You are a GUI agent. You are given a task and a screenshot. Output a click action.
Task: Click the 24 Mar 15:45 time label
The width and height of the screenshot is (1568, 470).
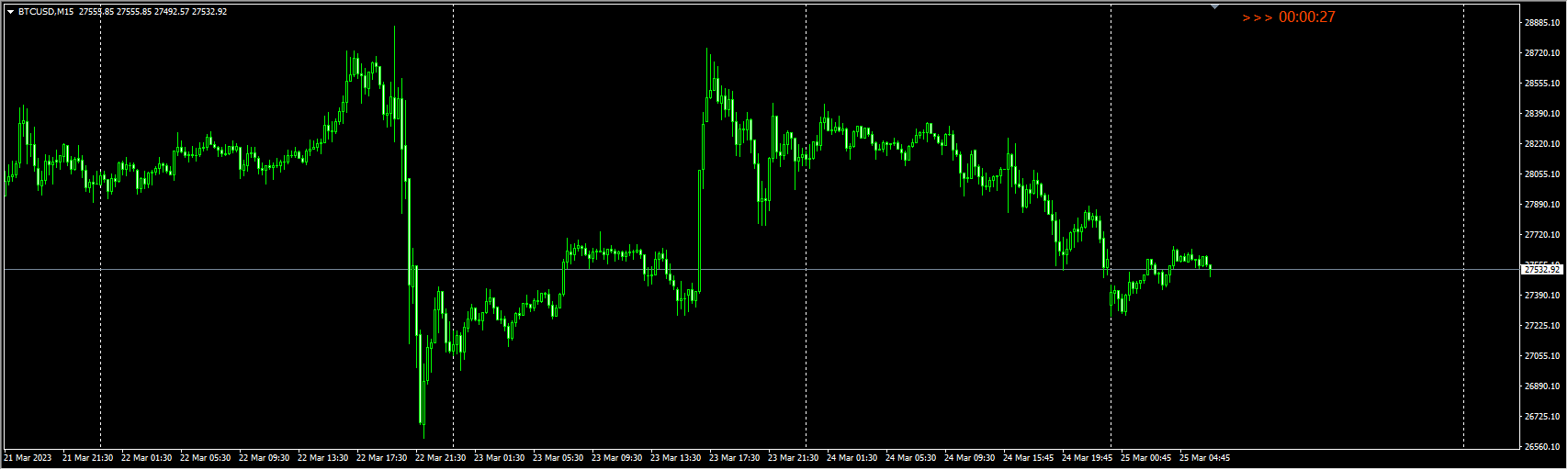click(1028, 458)
